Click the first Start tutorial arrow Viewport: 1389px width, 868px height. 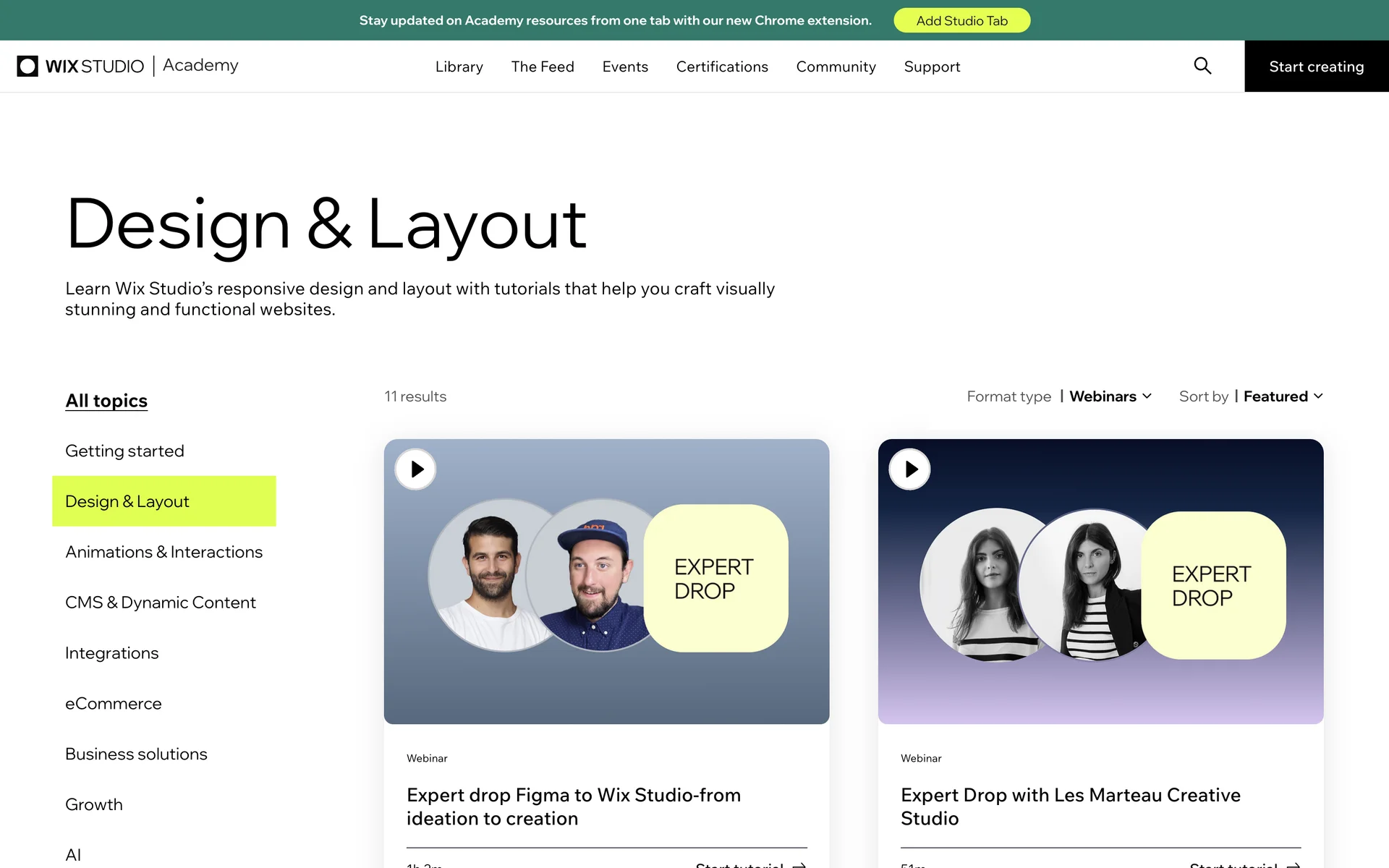tap(799, 864)
